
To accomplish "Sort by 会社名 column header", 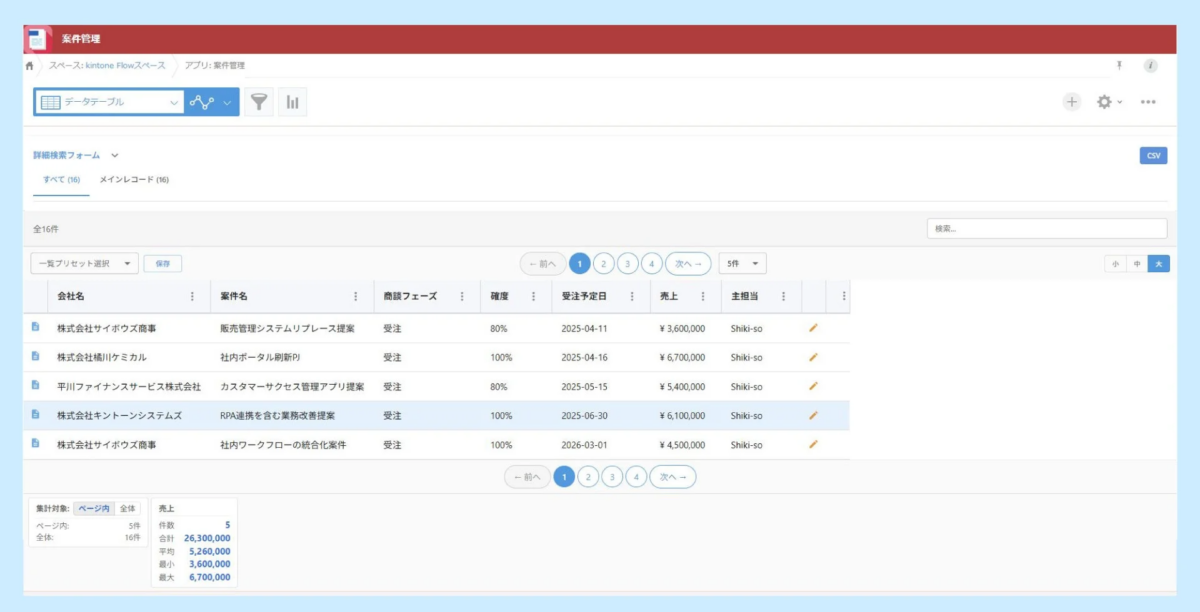I will tap(71, 296).
